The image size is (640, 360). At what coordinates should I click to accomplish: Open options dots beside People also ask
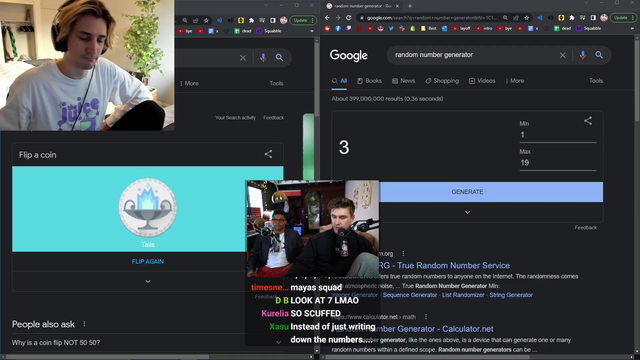[84, 324]
